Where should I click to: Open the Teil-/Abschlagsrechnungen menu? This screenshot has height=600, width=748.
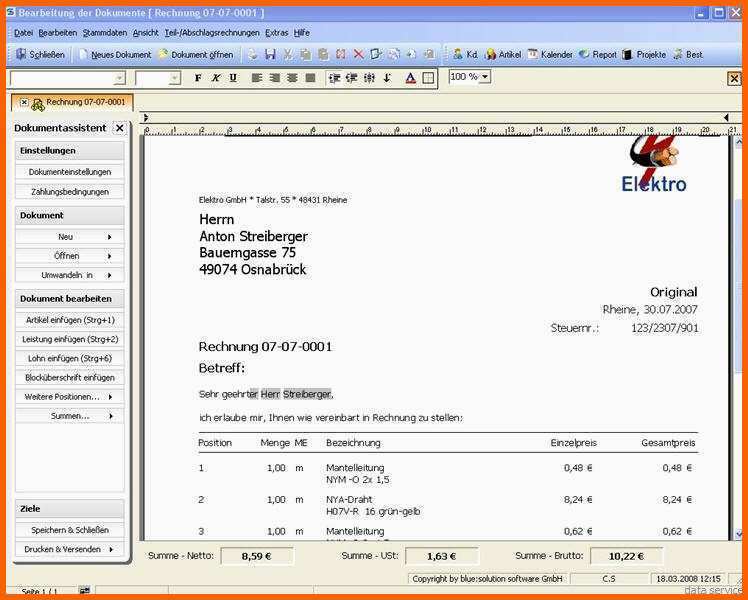click(212, 32)
